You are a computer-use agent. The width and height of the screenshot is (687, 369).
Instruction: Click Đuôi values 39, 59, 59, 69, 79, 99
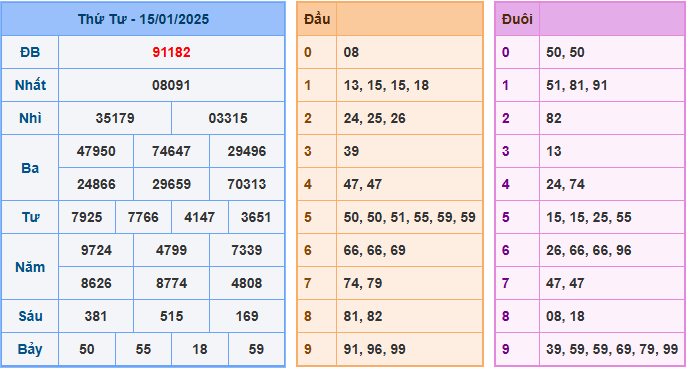pyautogui.click(x=612, y=349)
